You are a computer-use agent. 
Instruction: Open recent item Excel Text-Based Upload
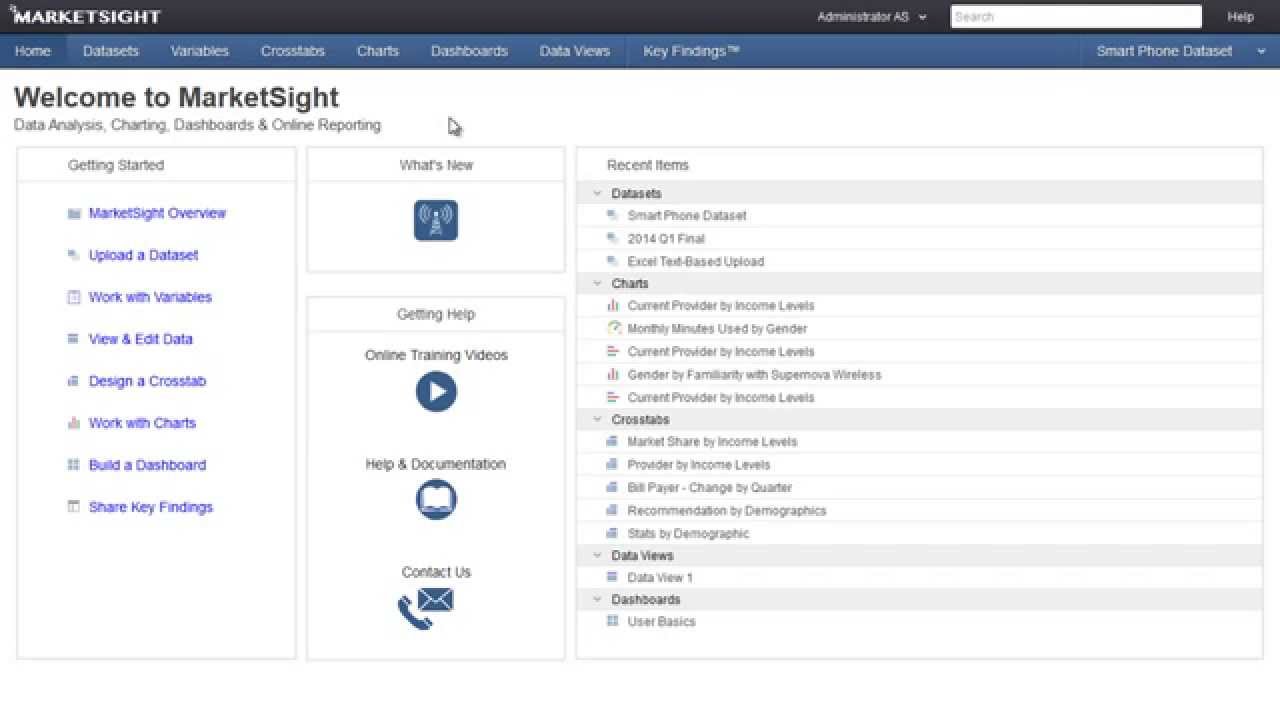pyautogui.click(x=696, y=261)
